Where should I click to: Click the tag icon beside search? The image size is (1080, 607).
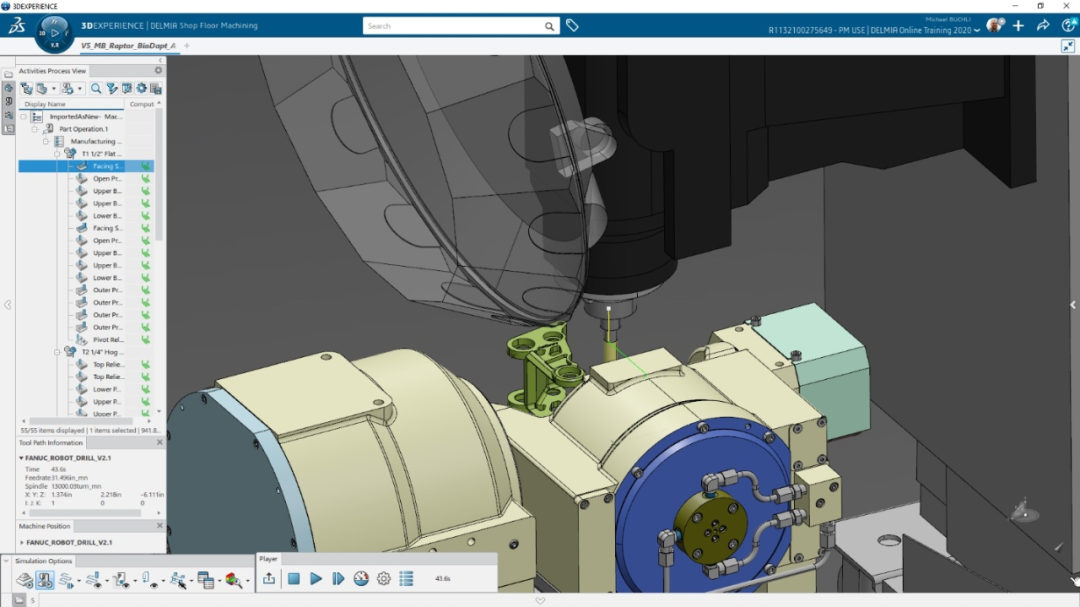pos(572,25)
